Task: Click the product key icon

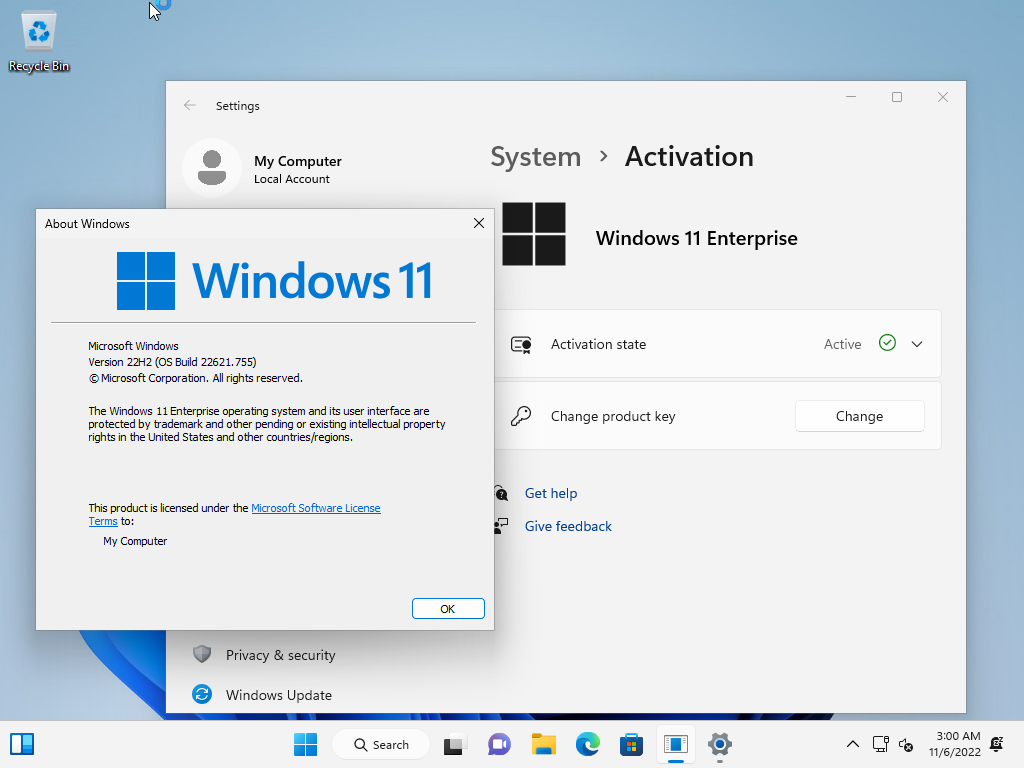Action: coord(521,416)
